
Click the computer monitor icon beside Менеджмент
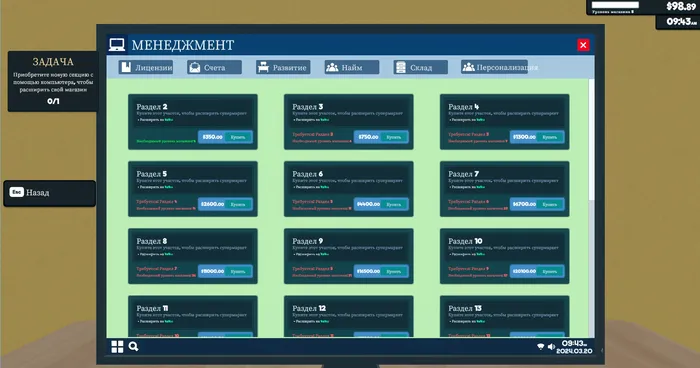117,45
